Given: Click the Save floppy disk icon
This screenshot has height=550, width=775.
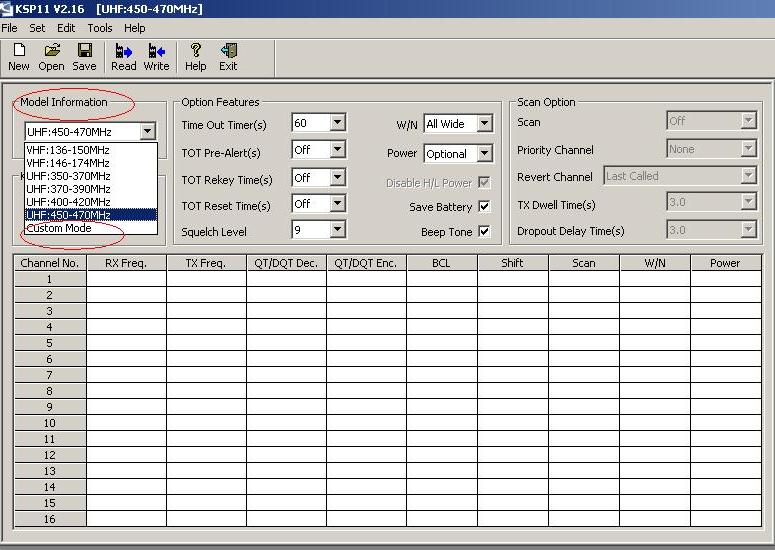Looking at the screenshot, I should (x=85, y=50).
